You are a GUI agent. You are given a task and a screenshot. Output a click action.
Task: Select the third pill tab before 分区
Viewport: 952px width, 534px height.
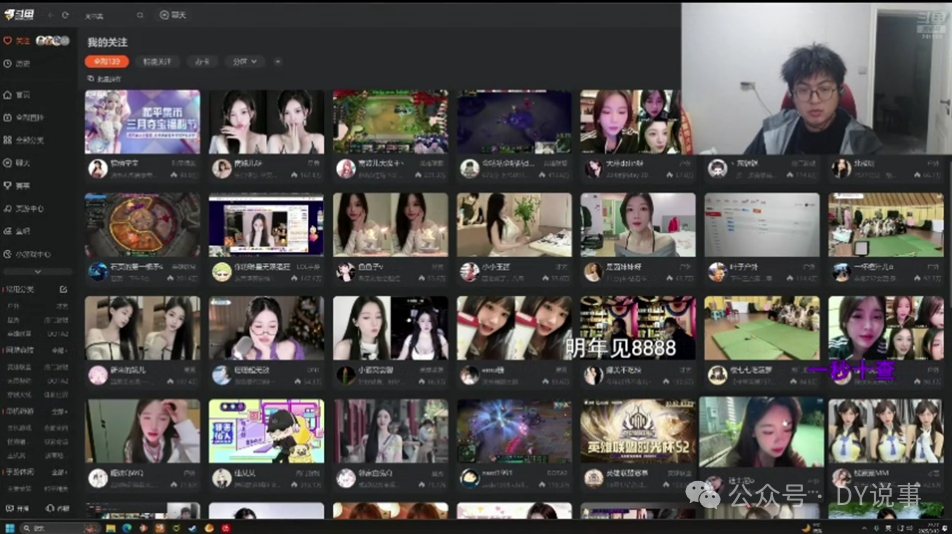click(202, 61)
